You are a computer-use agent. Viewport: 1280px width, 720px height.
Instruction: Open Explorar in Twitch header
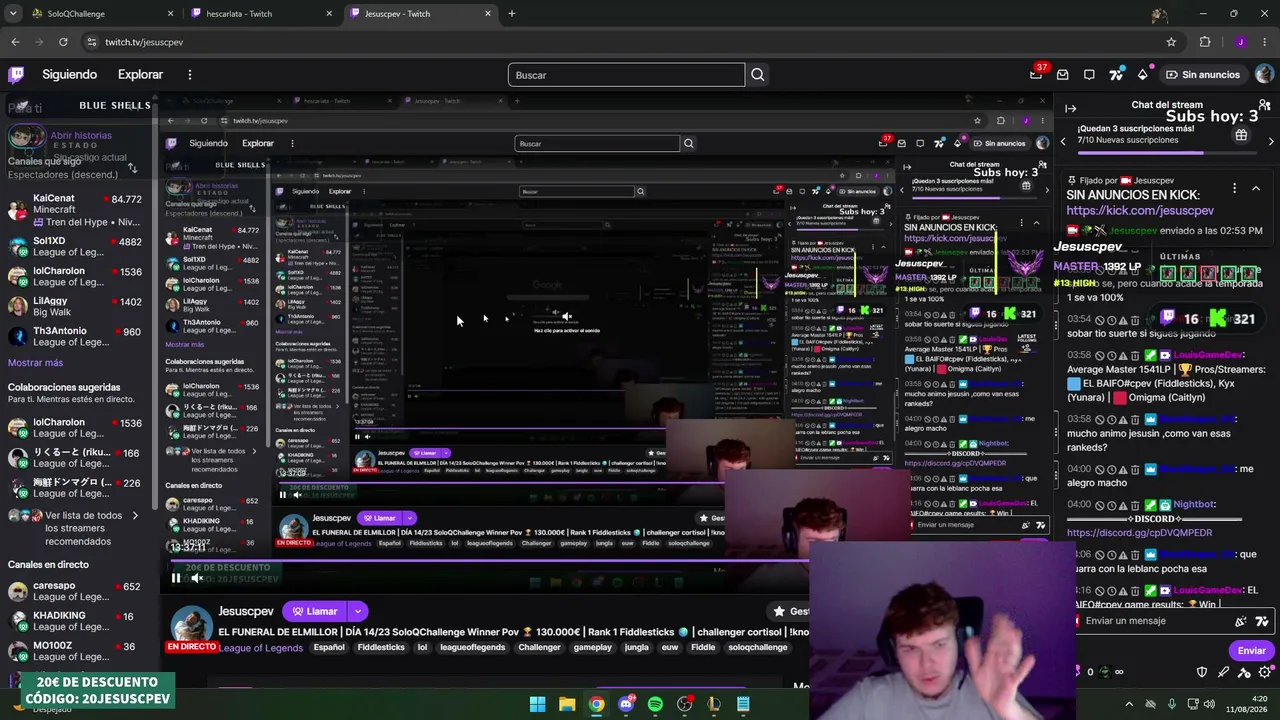click(x=140, y=74)
